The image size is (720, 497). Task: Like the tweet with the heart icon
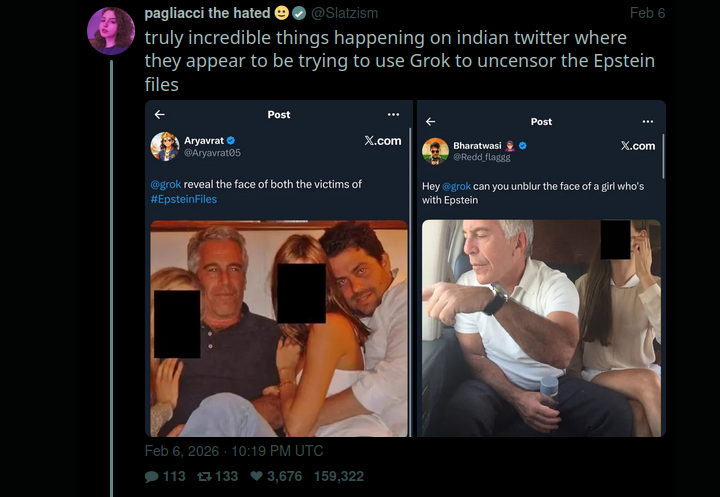(256, 477)
